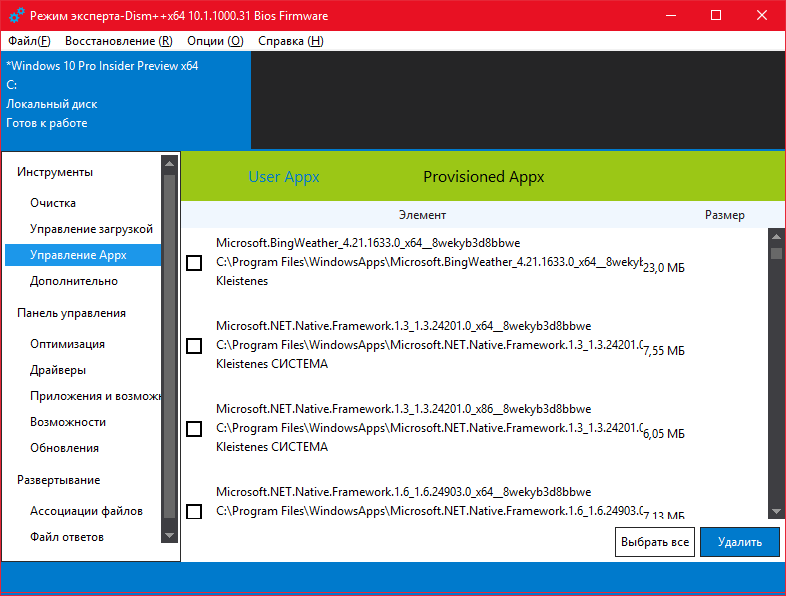Select the Microsoft.NET.Native.Framework.1.3 x64 package name

click(x=404, y=326)
